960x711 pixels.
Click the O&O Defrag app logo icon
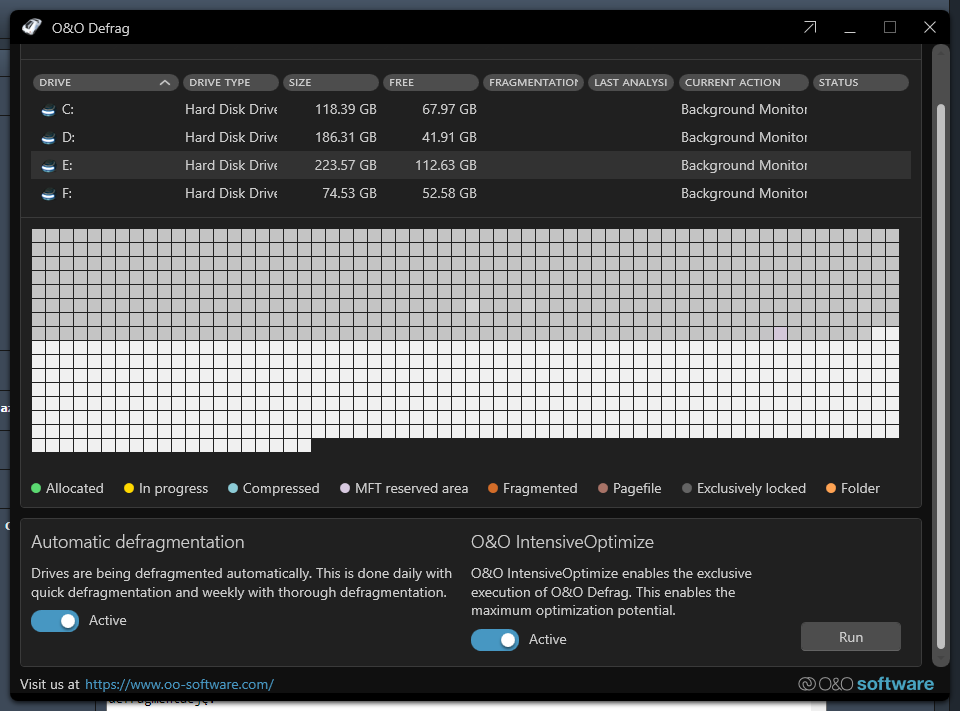click(32, 28)
